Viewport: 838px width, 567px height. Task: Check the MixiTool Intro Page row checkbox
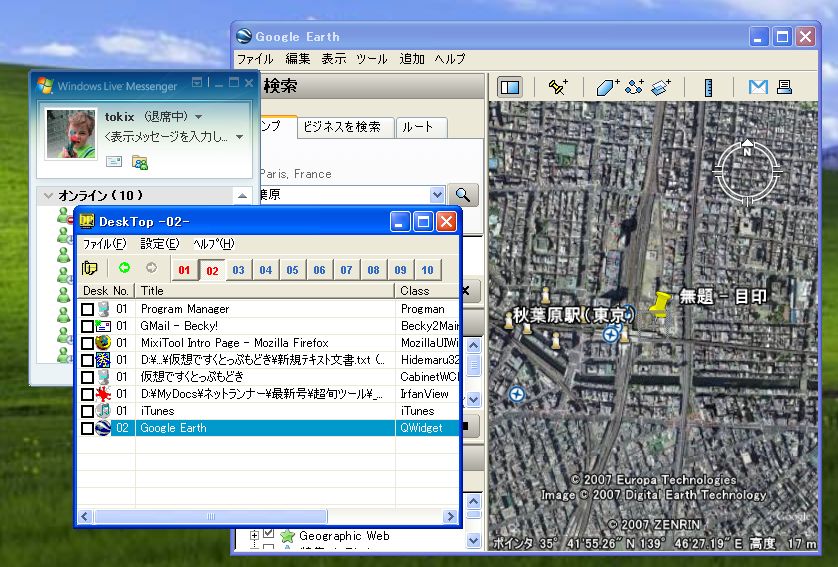pos(87,343)
